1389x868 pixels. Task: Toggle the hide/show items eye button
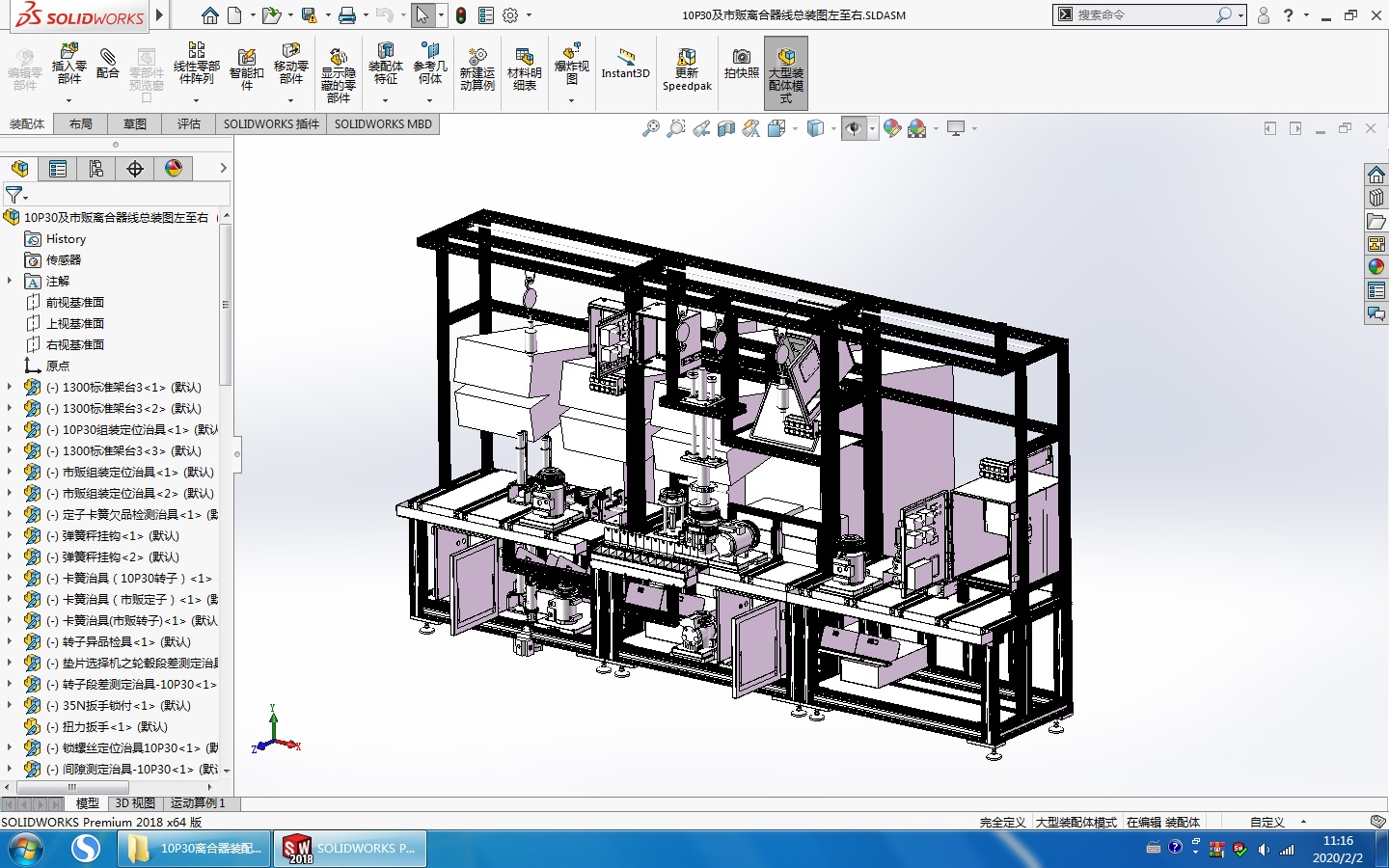click(x=855, y=127)
